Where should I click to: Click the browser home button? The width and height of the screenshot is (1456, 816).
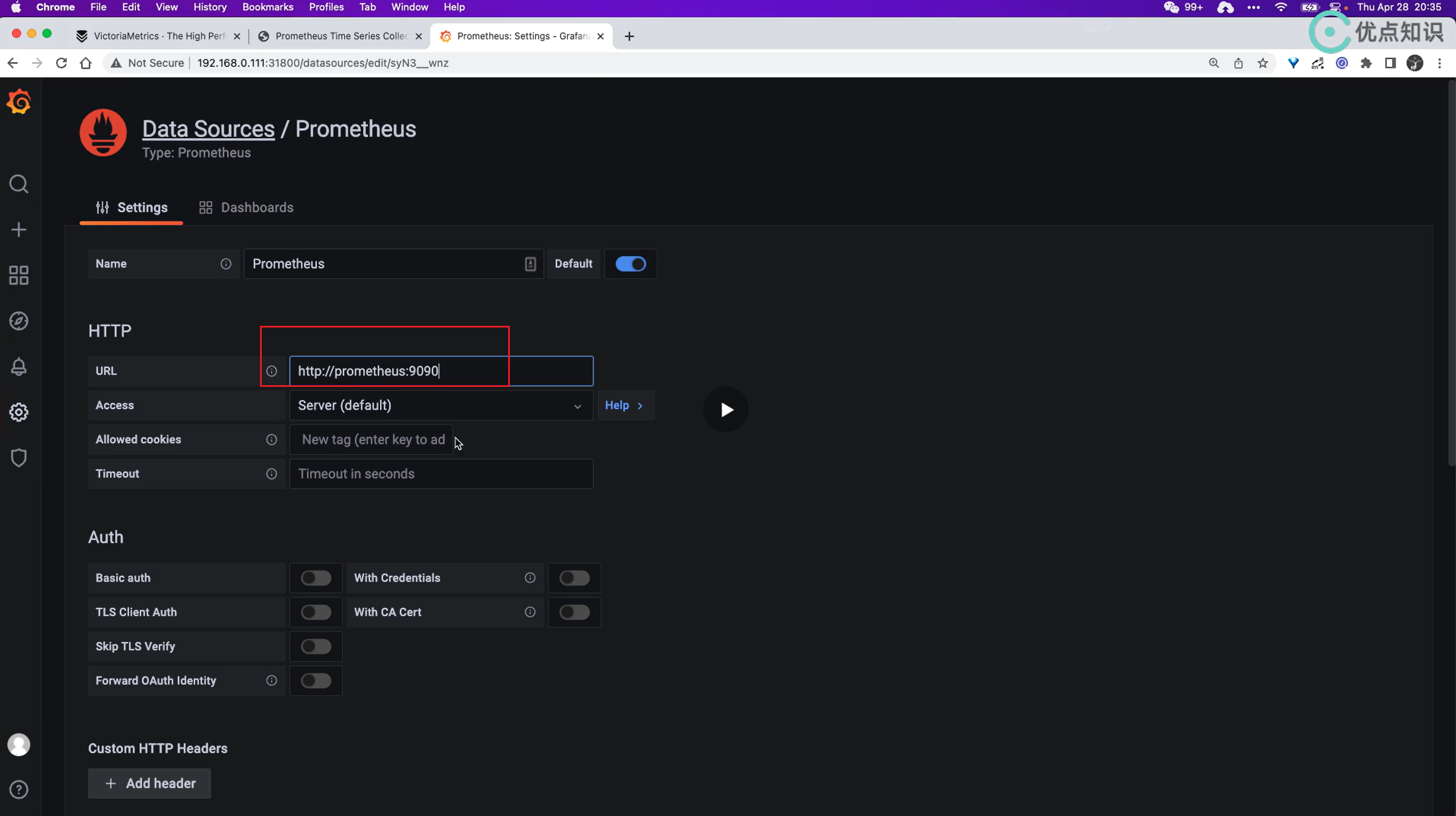pos(86,63)
